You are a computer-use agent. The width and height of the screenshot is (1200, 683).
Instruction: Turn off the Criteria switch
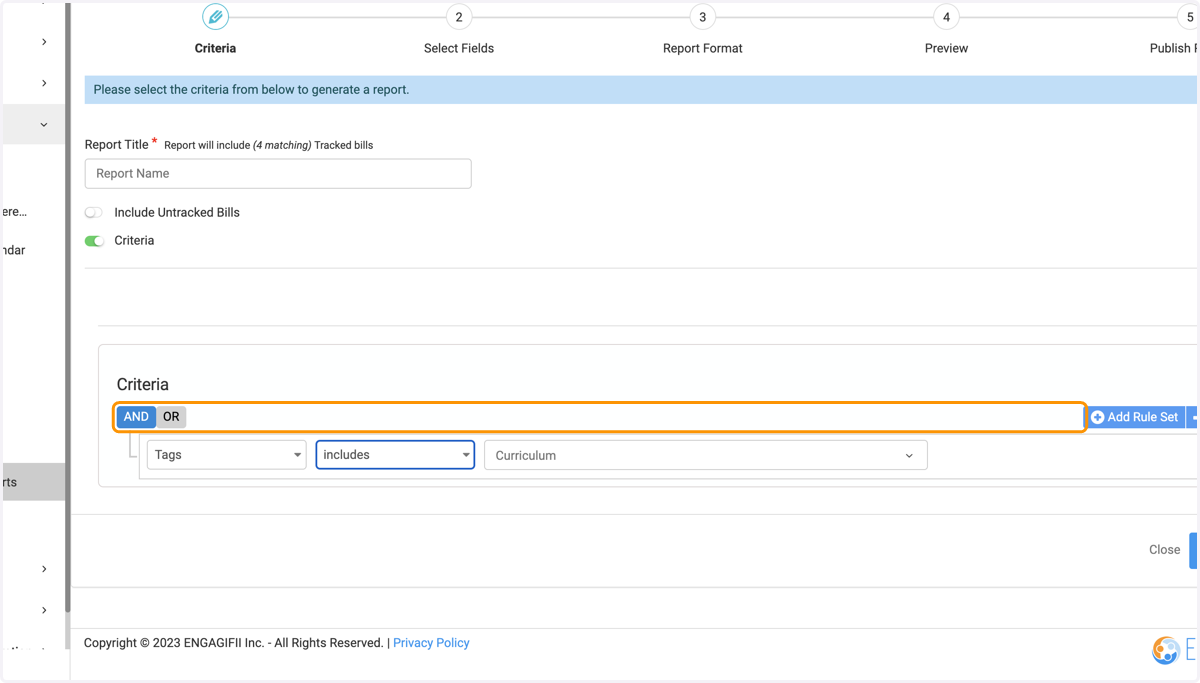click(94, 241)
